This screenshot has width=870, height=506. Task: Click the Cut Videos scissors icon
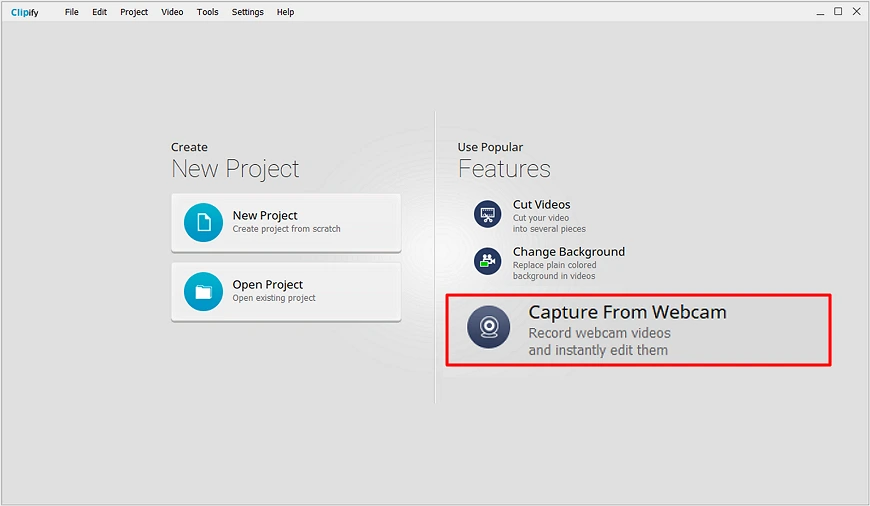click(x=488, y=214)
